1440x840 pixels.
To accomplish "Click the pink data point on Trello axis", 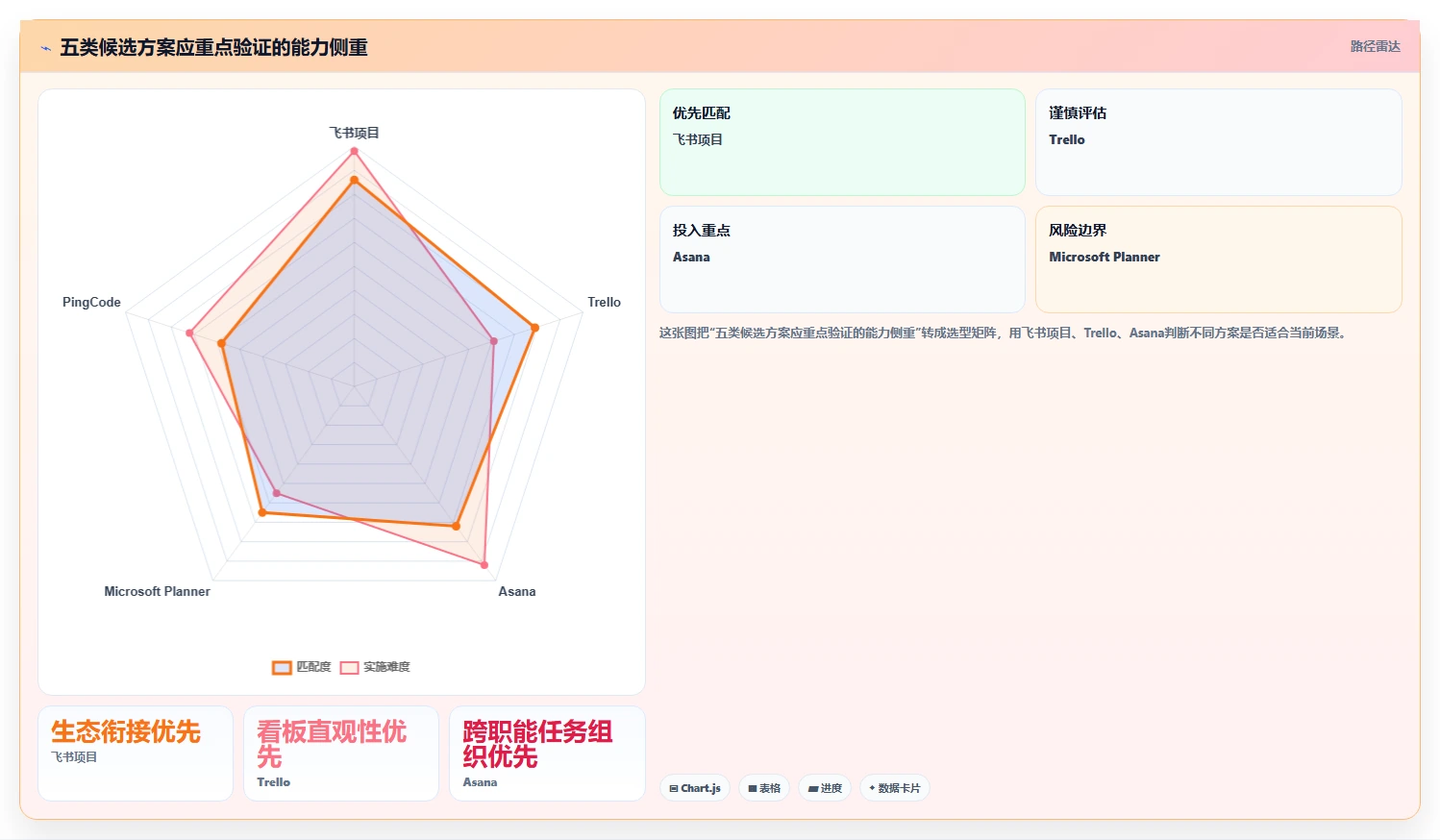I will tap(493, 340).
